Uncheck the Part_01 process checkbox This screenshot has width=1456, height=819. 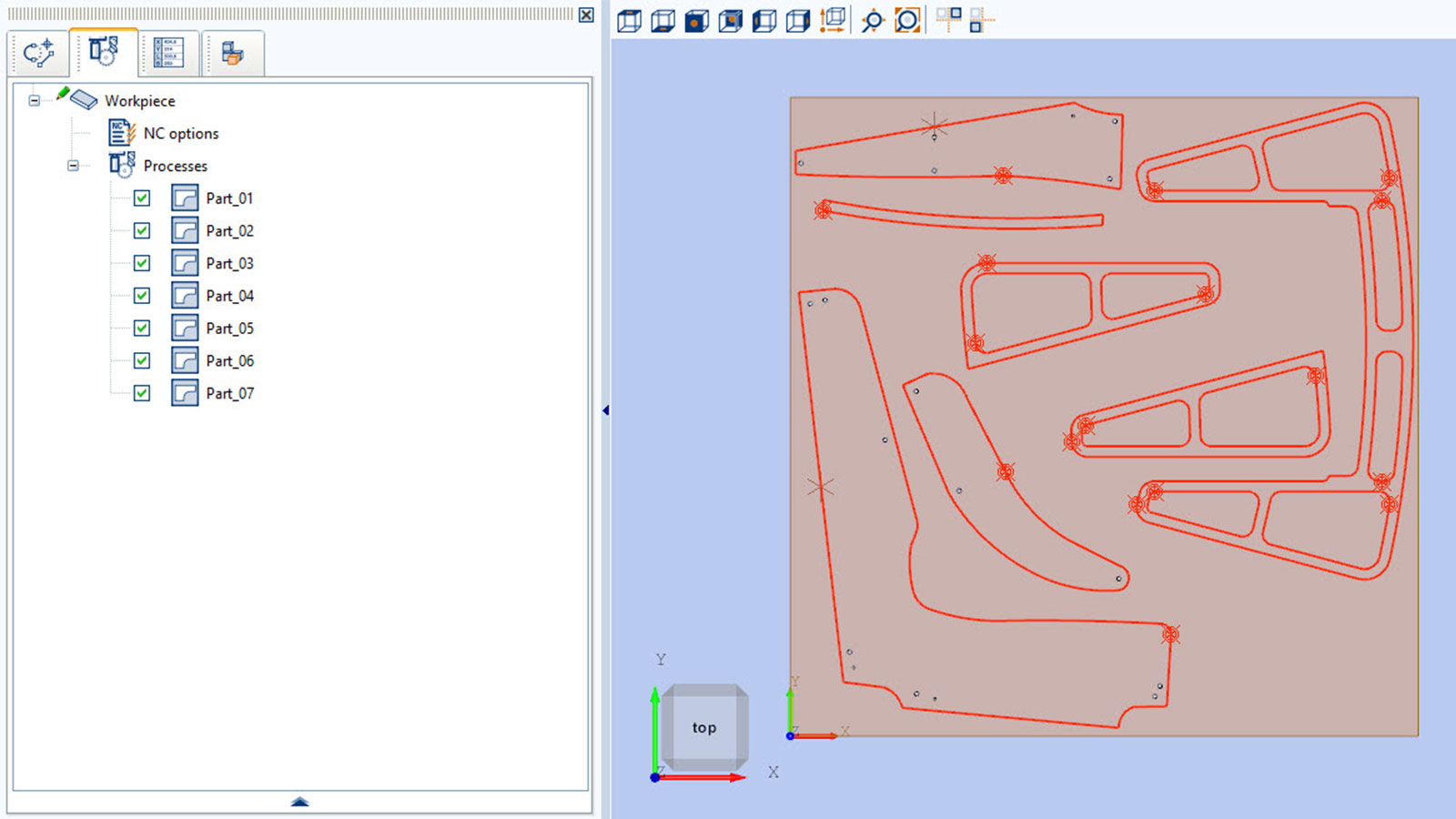point(142,198)
